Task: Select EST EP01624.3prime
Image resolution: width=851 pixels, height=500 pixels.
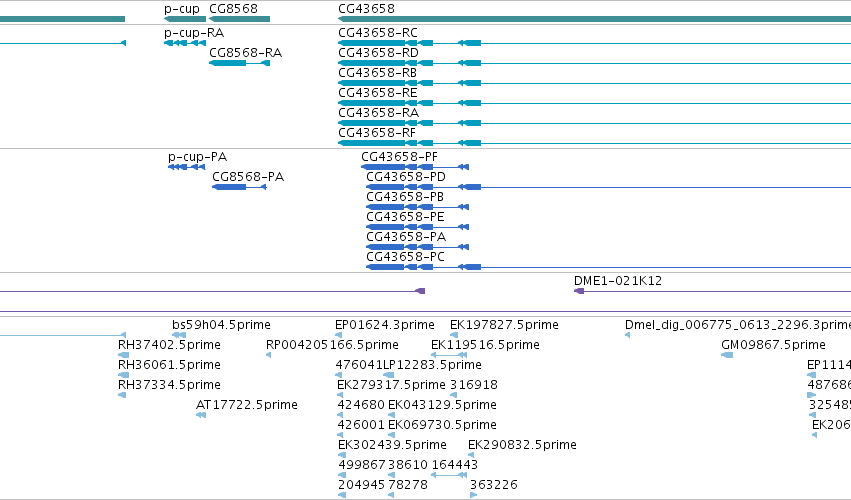Action: tap(385, 325)
